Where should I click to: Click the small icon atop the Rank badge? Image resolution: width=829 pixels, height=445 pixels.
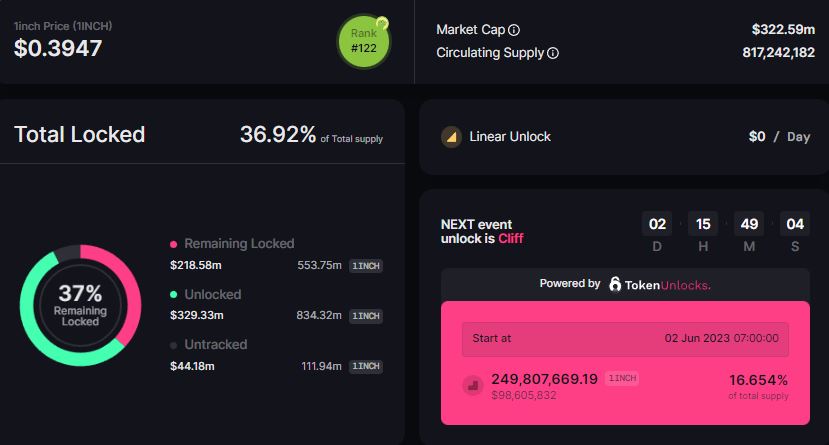[382, 23]
